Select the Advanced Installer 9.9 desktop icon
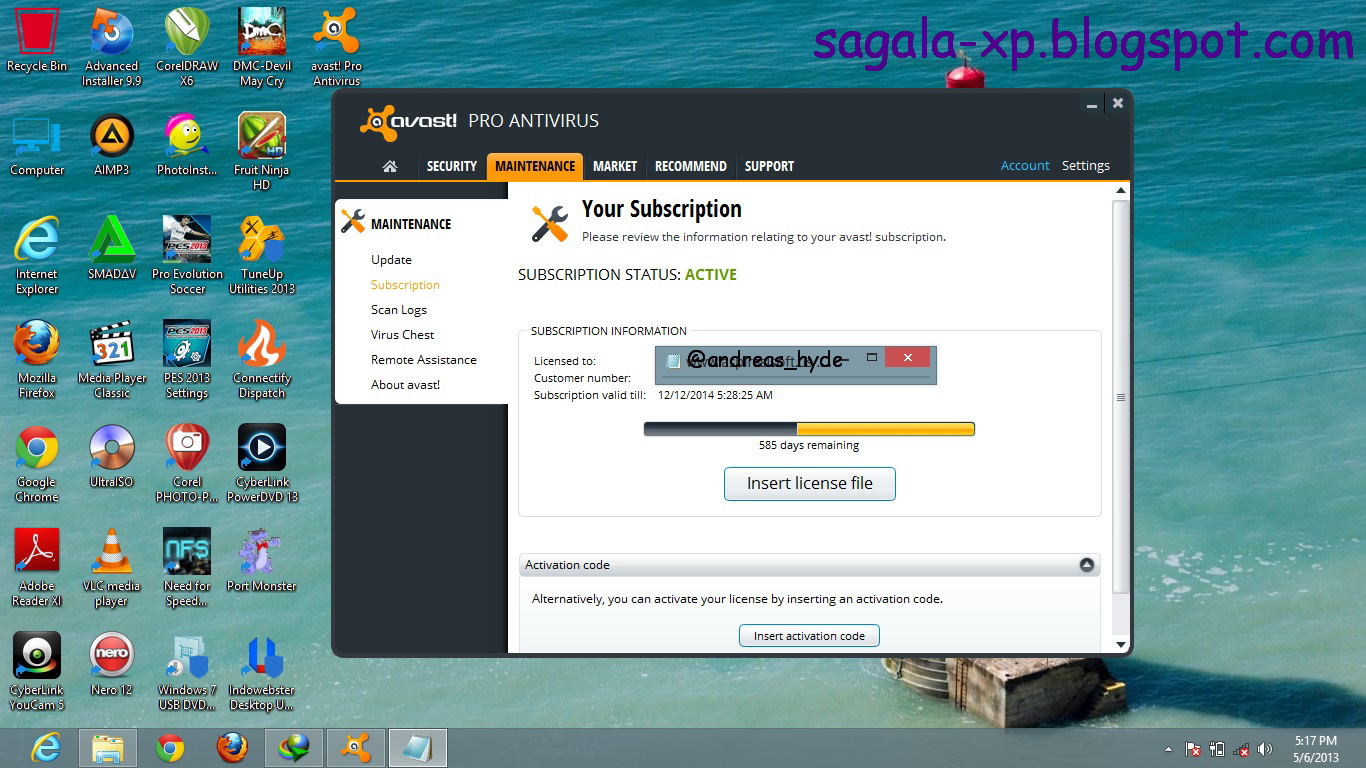Screen dimensions: 1366x768 [x=112, y=48]
